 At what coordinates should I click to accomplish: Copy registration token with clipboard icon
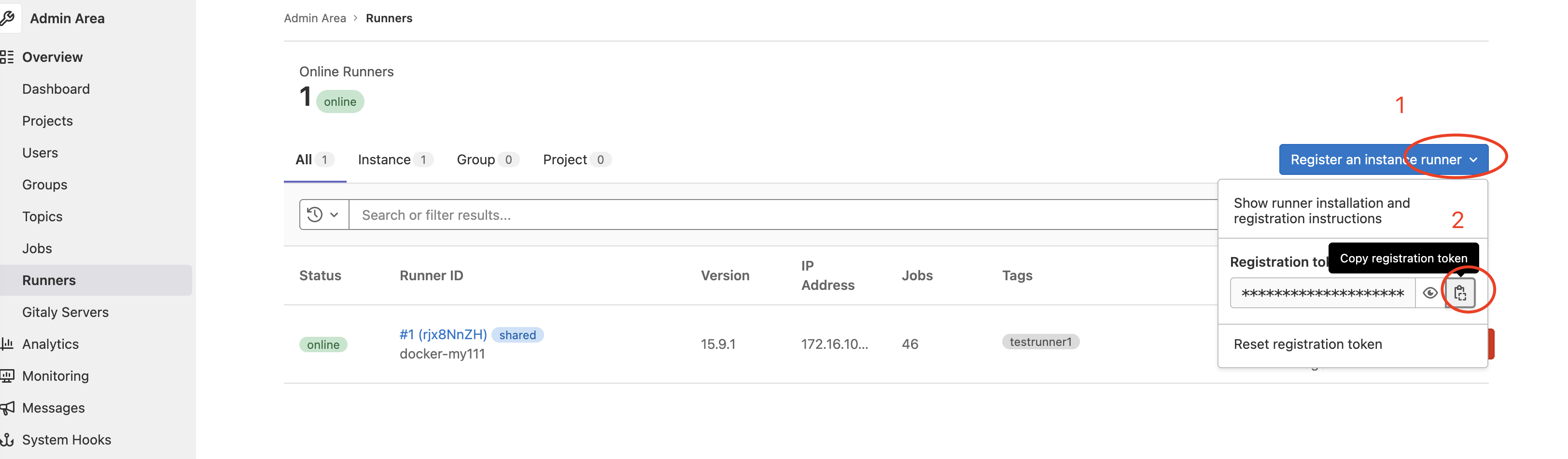click(1460, 293)
